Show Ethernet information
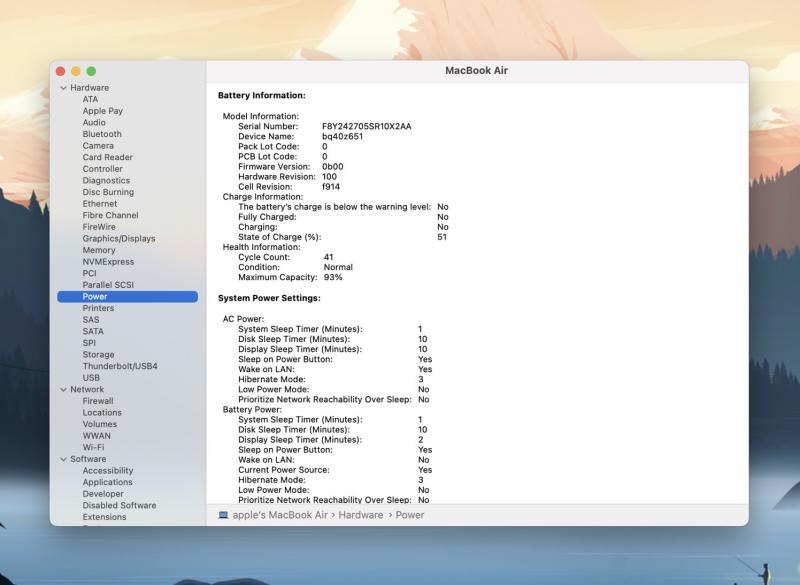The width and height of the screenshot is (800, 585). tap(99, 204)
